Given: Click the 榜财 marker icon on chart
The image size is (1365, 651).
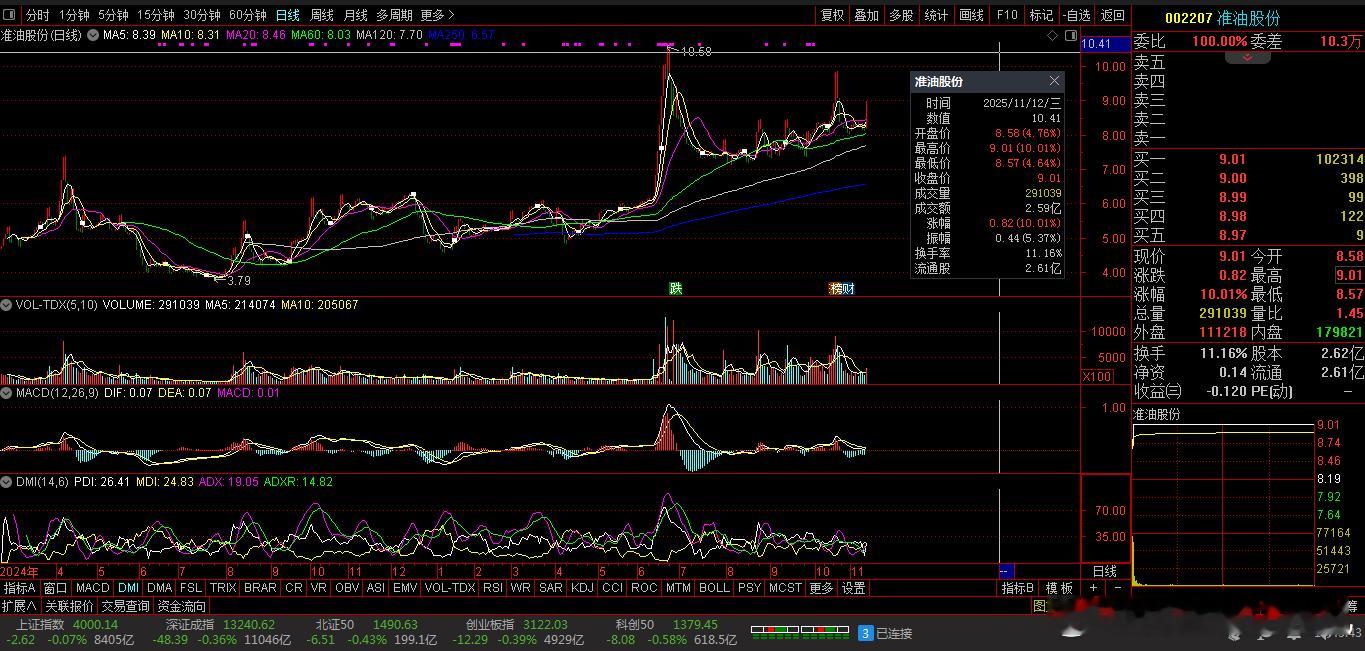Looking at the screenshot, I should [x=841, y=288].
